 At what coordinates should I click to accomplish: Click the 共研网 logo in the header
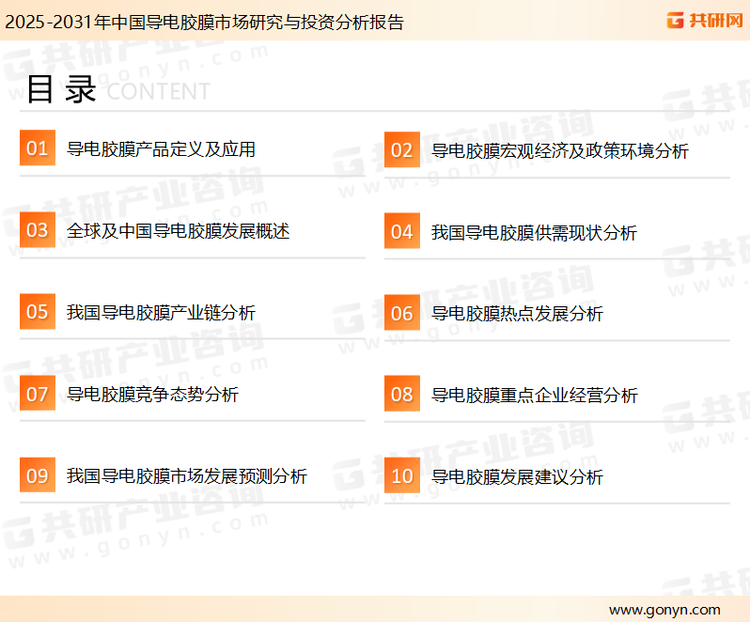(705, 21)
